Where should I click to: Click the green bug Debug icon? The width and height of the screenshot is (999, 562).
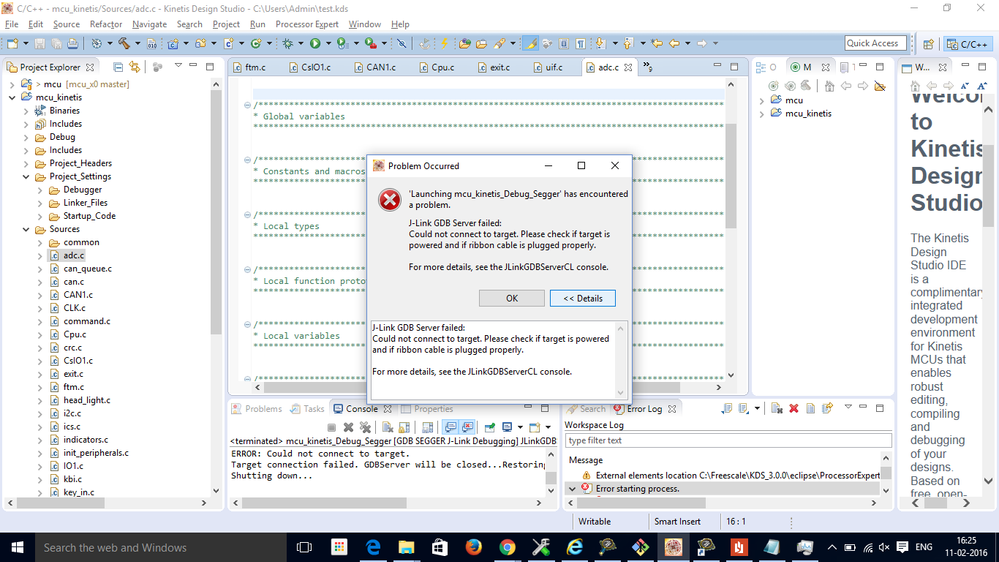287,43
